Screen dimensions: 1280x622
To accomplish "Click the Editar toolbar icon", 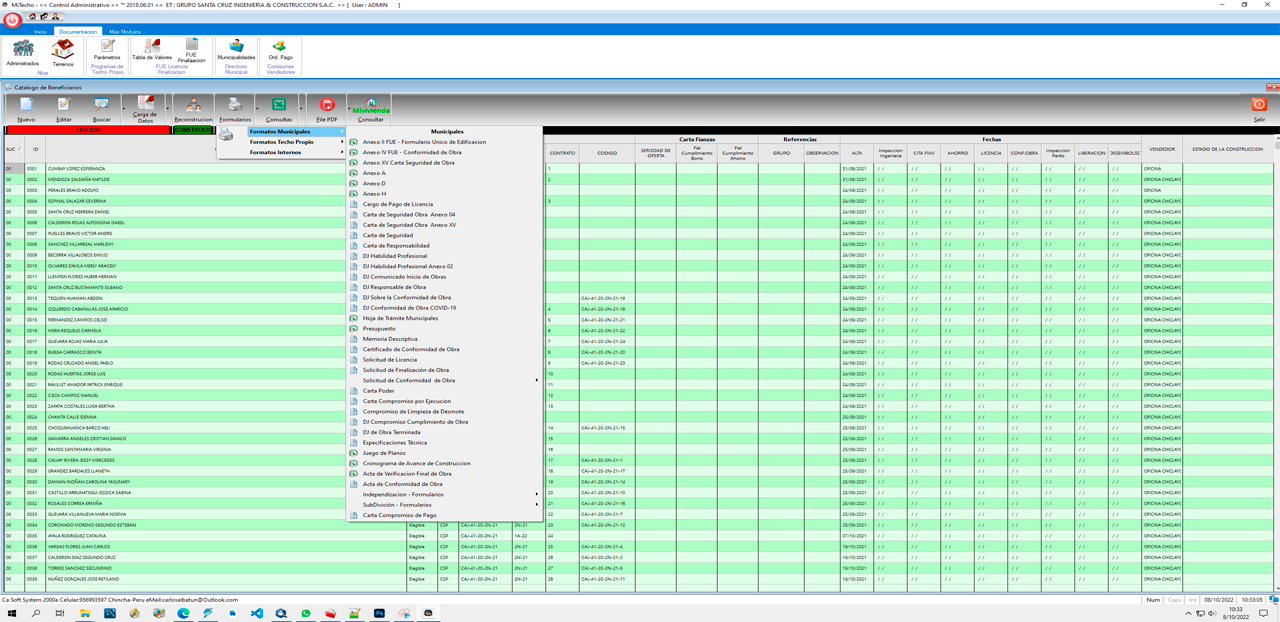I will point(64,106).
